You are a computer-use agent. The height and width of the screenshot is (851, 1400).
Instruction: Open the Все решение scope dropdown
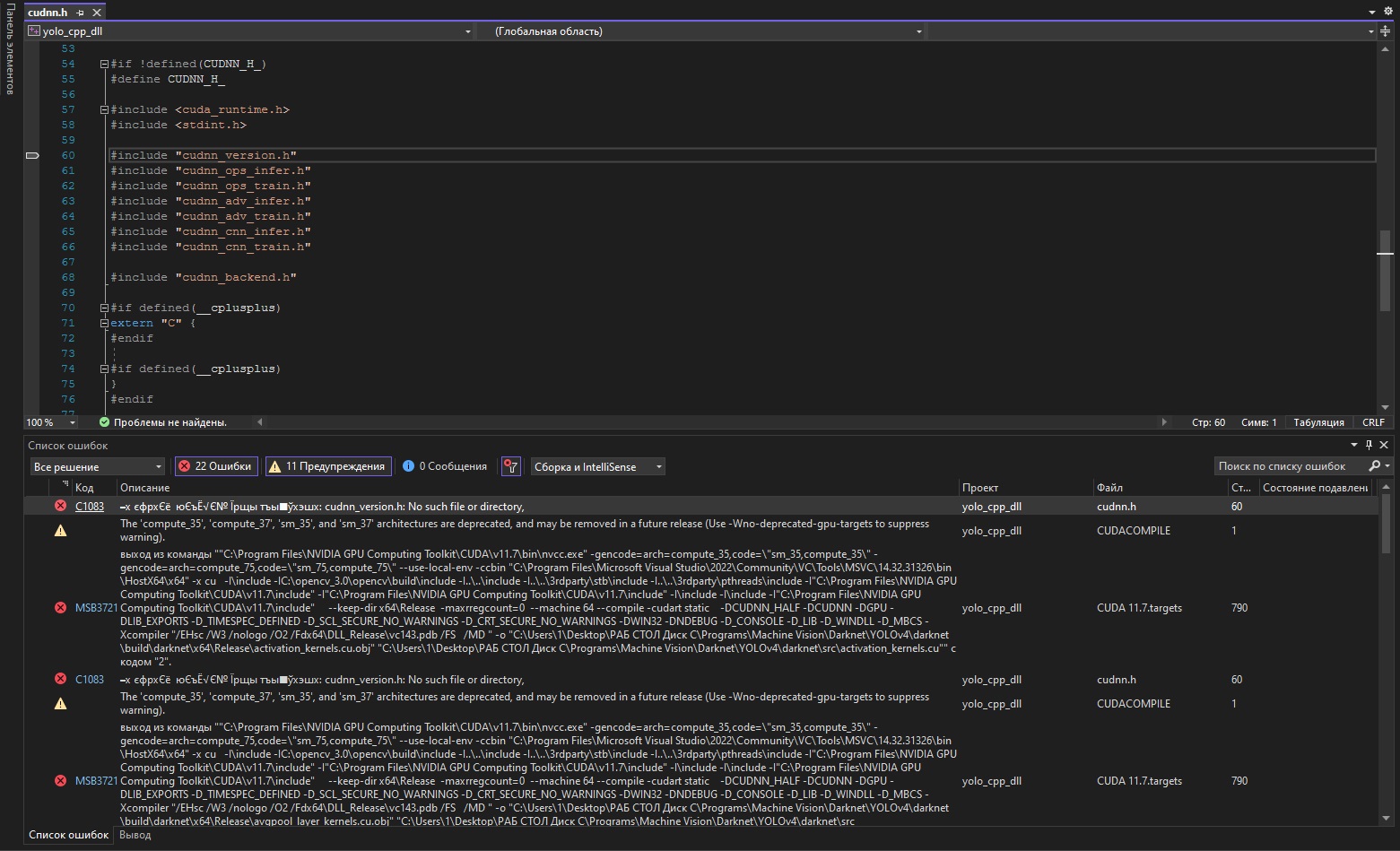97,467
